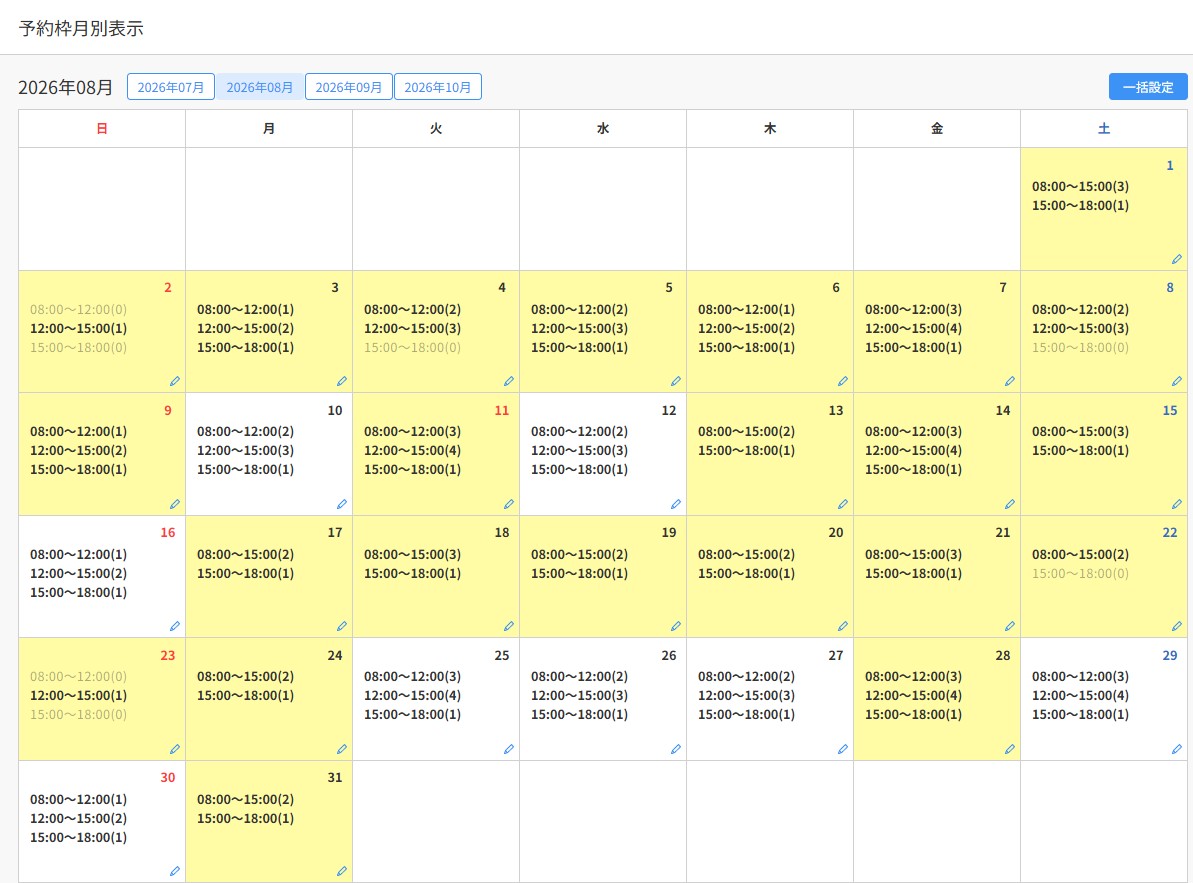The width and height of the screenshot is (1193, 883).
Task: Edit day 31 using pencil icon
Action: 342,871
